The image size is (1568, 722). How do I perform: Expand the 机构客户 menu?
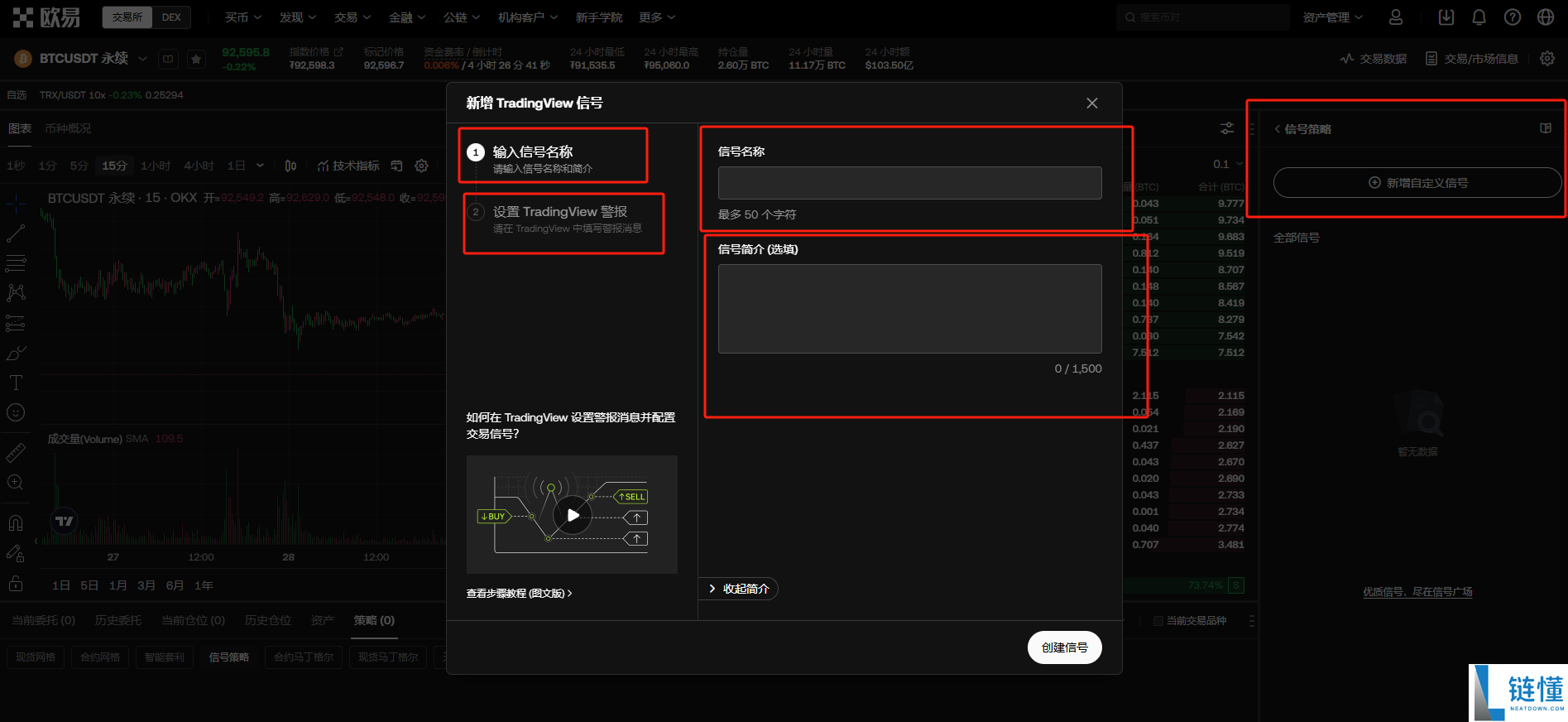coord(528,17)
